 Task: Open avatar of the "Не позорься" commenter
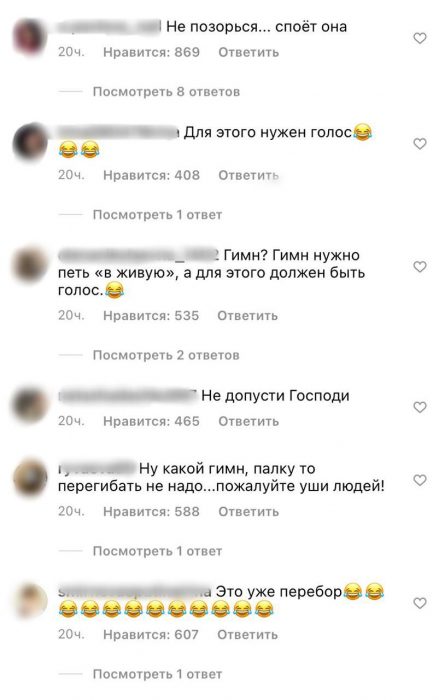coord(30,37)
